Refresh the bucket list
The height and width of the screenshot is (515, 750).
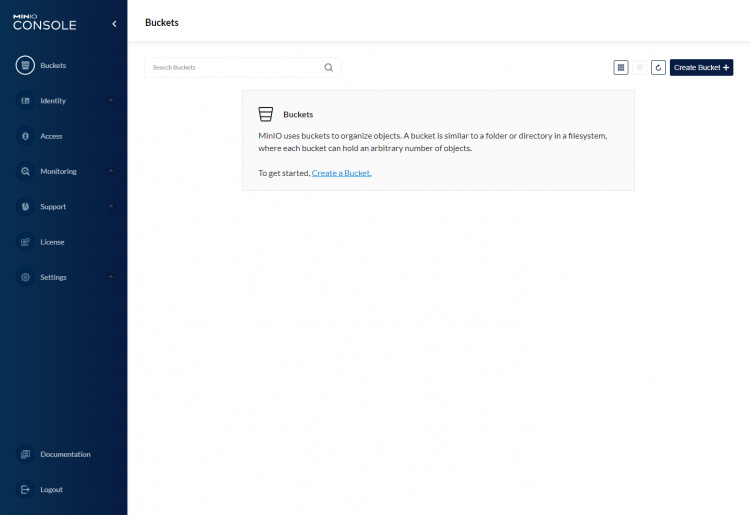(x=658, y=67)
